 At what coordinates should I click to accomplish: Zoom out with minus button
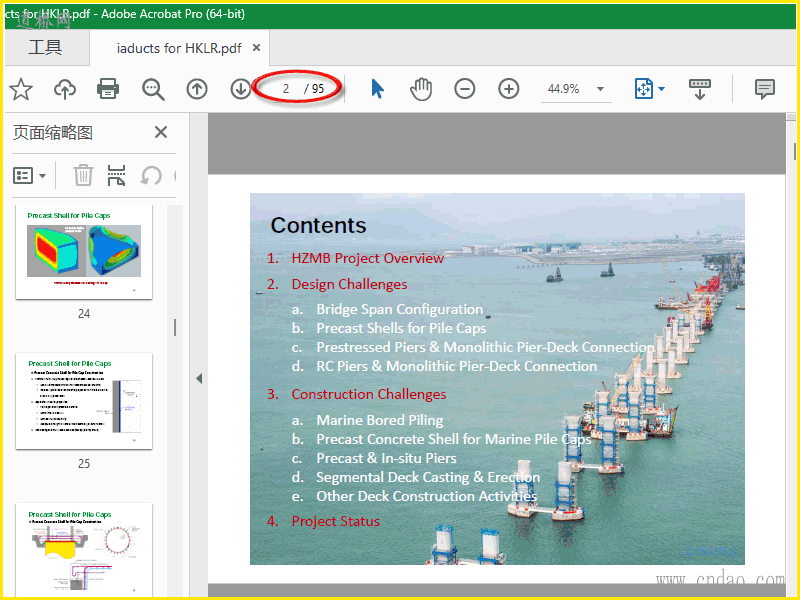coord(465,89)
